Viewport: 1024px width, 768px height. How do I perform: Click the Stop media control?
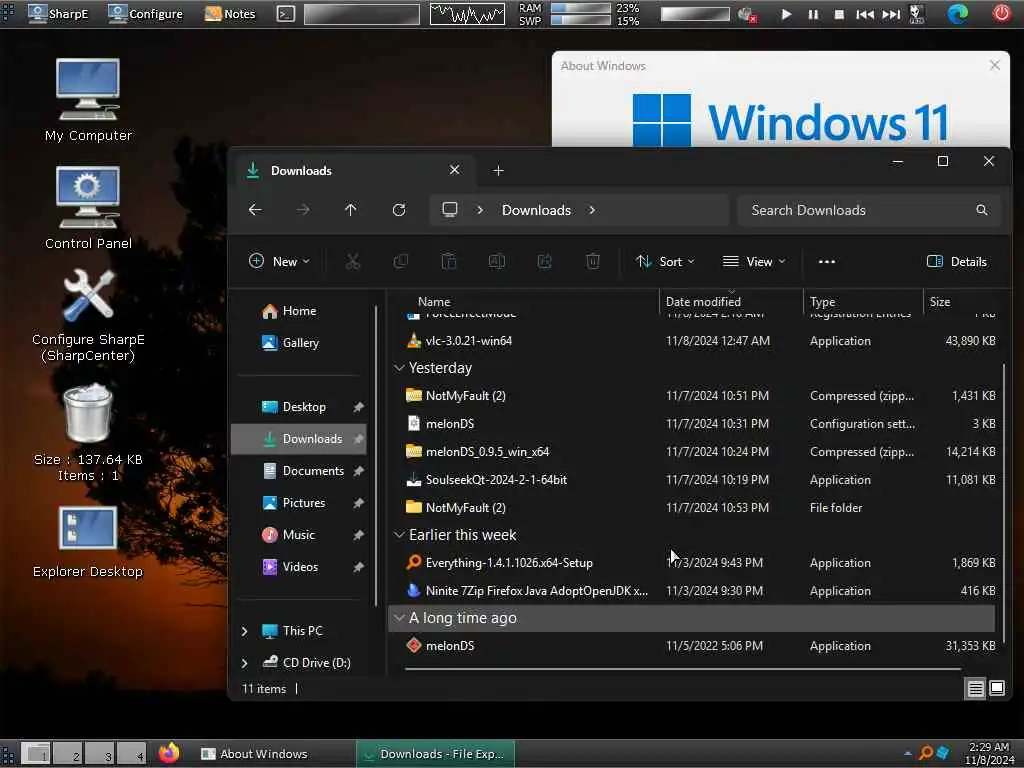tap(839, 14)
